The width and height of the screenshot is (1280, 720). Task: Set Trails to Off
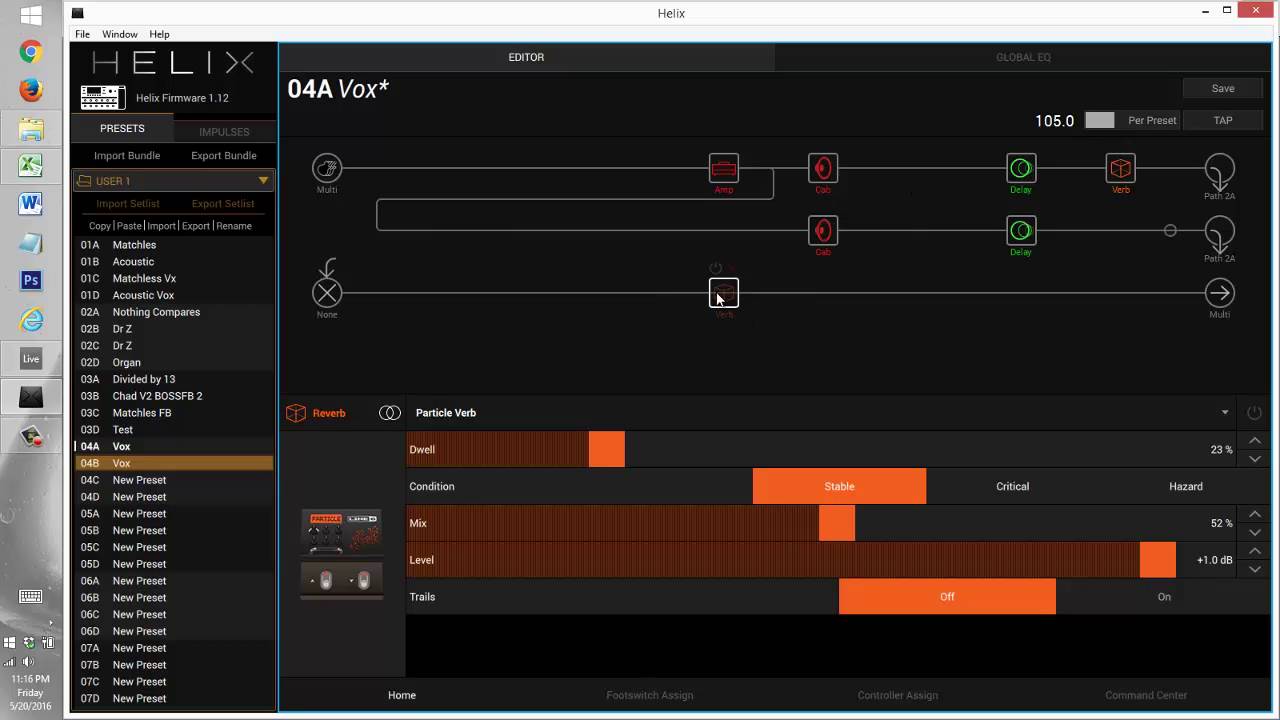pyautogui.click(x=947, y=597)
